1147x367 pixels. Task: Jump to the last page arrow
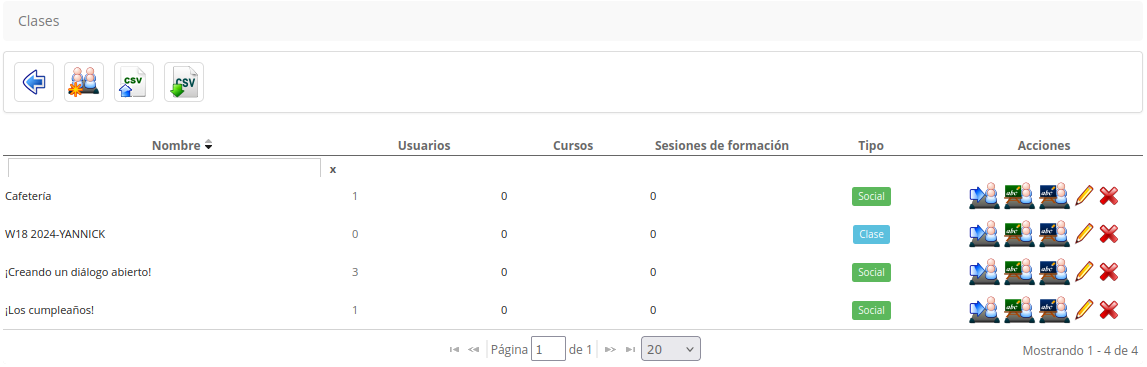pyautogui.click(x=631, y=349)
